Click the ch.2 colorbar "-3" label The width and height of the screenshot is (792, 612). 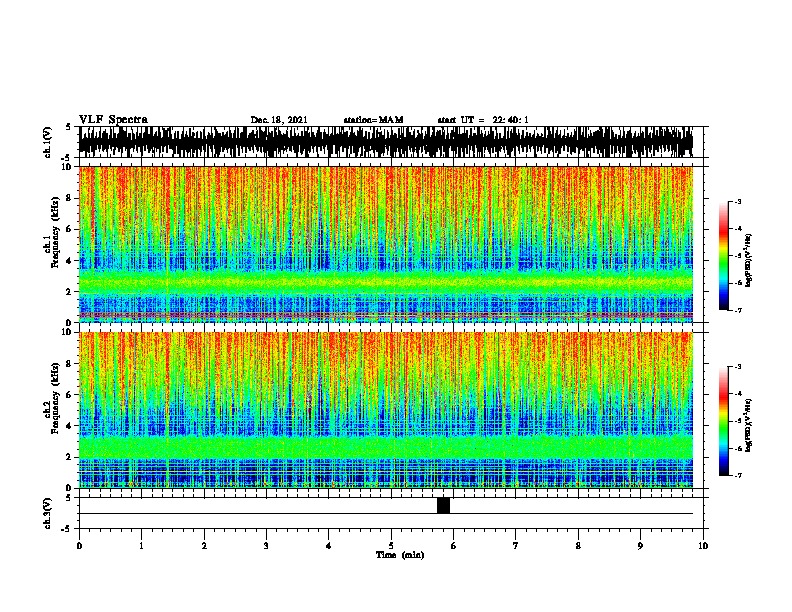[x=738, y=367]
